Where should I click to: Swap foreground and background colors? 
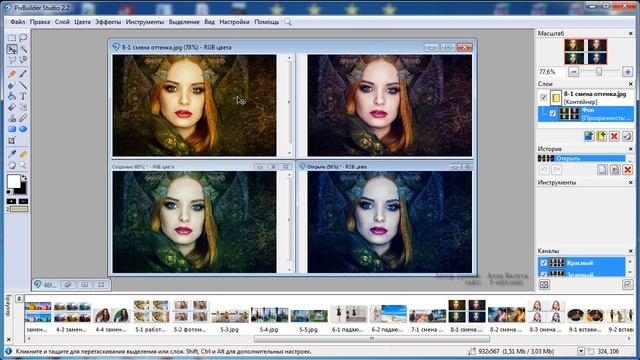24,178
